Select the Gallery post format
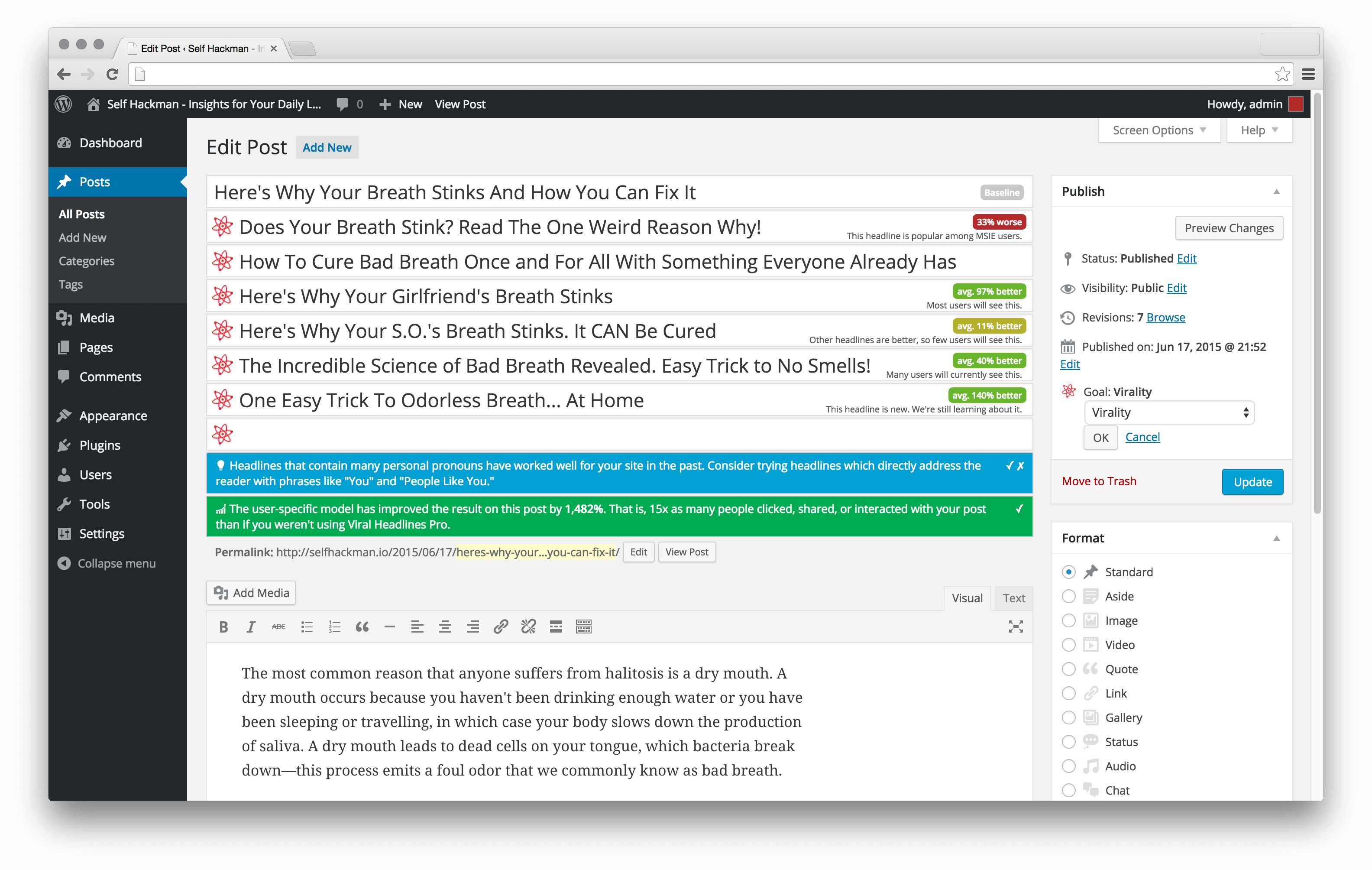Screen dimensions: 1372x870 1068,718
